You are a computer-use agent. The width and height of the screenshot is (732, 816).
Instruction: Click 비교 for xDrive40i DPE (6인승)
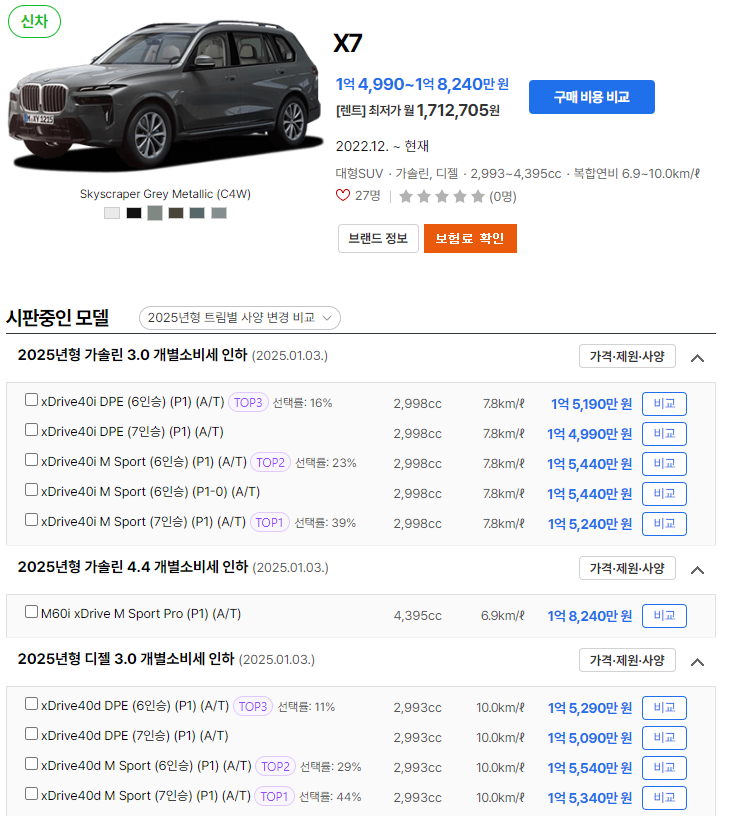click(664, 404)
